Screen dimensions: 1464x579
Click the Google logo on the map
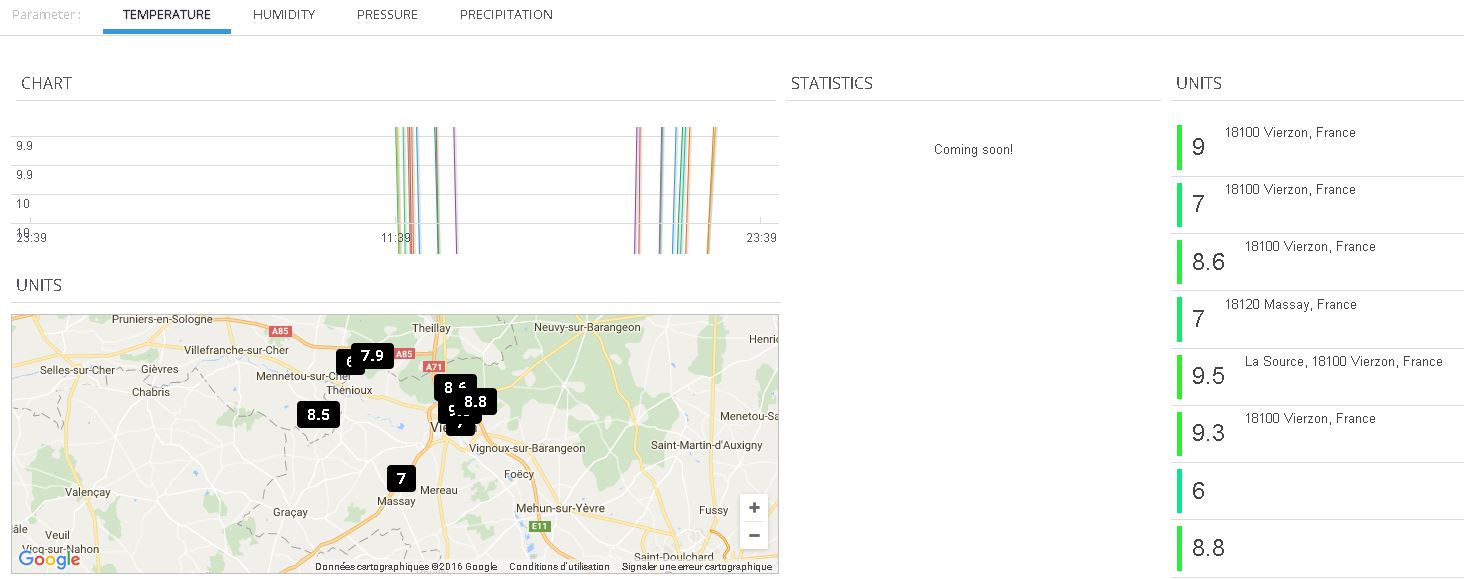(x=49, y=560)
